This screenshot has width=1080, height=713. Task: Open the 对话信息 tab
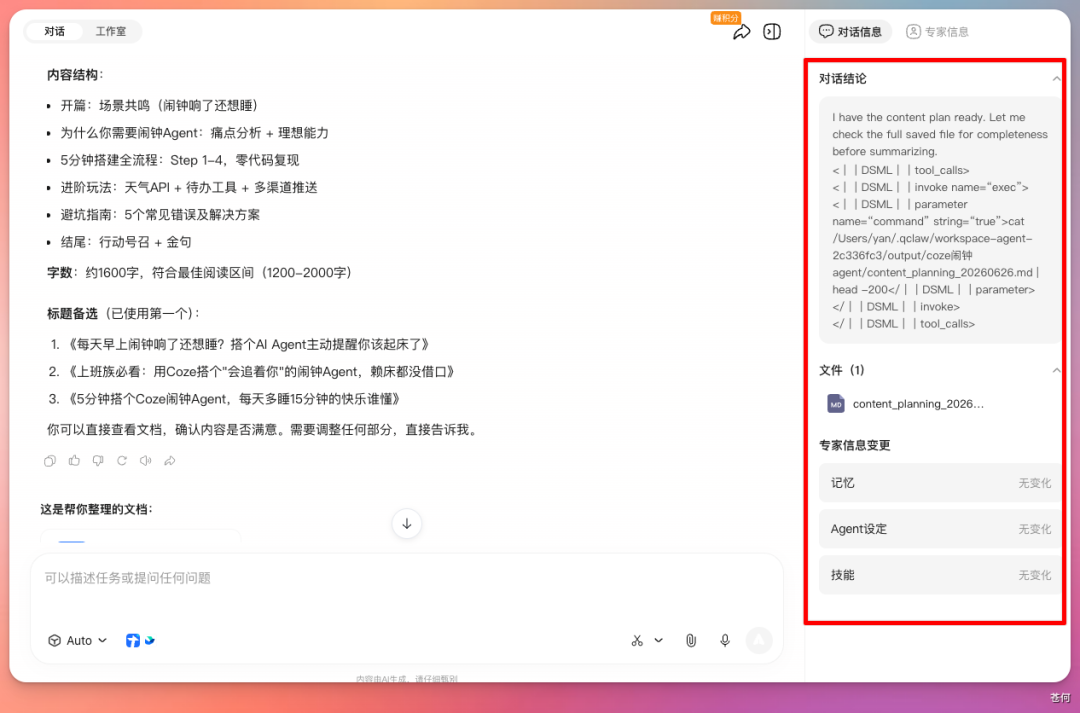point(850,32)
